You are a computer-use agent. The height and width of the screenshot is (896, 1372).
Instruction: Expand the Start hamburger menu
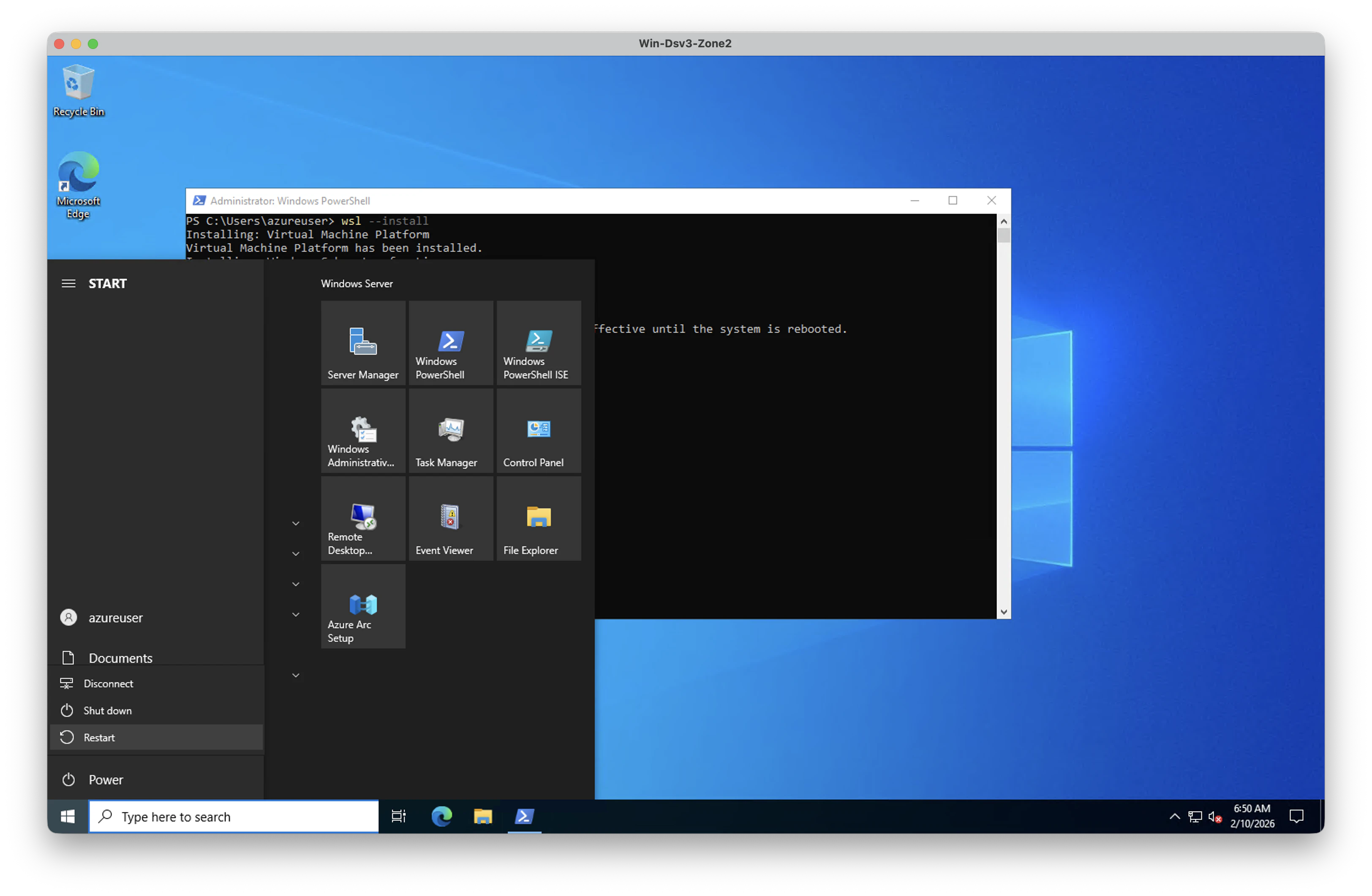68,283
